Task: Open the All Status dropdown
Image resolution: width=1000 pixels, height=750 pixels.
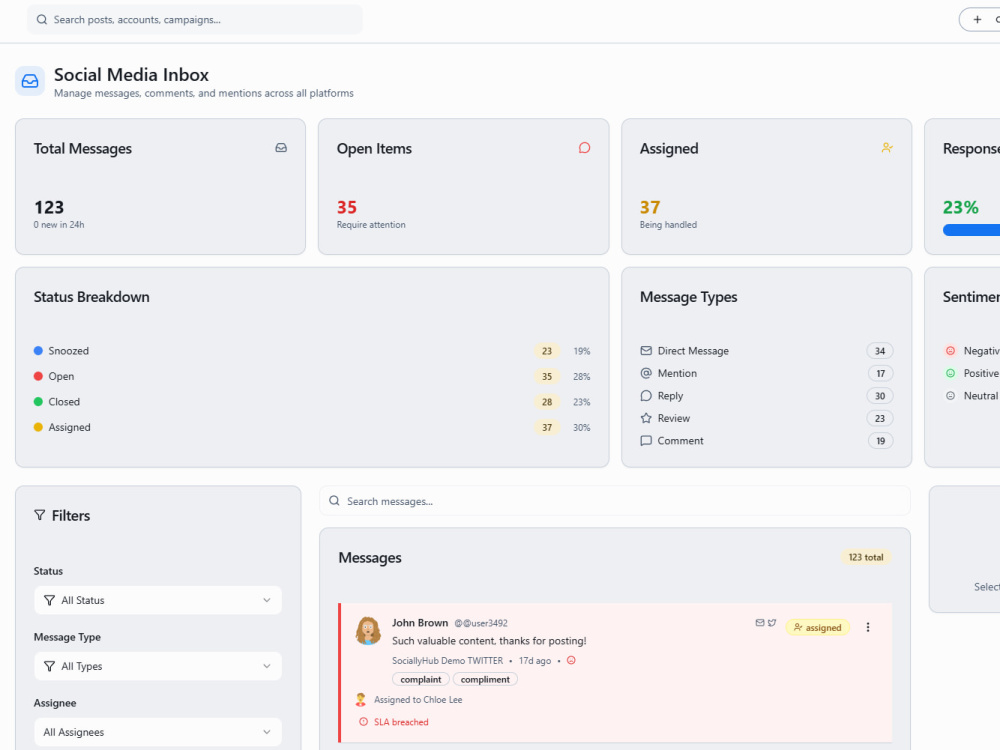Action: pos(158,600)
